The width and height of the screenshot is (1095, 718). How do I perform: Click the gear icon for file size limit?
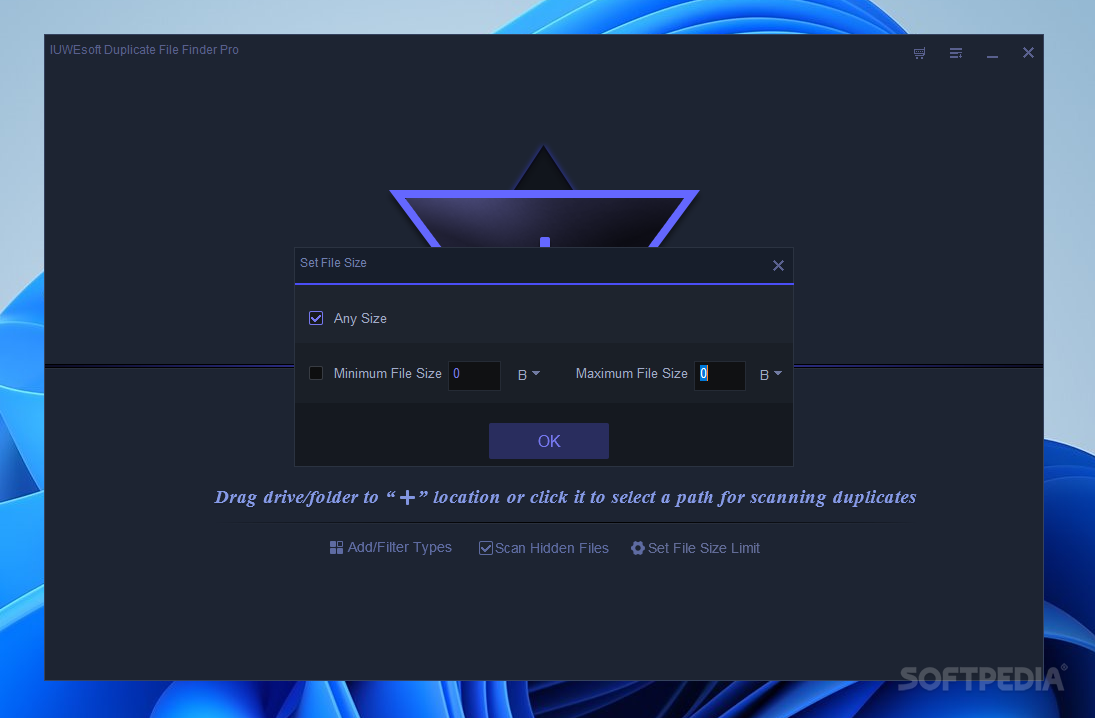coord(638,548)
